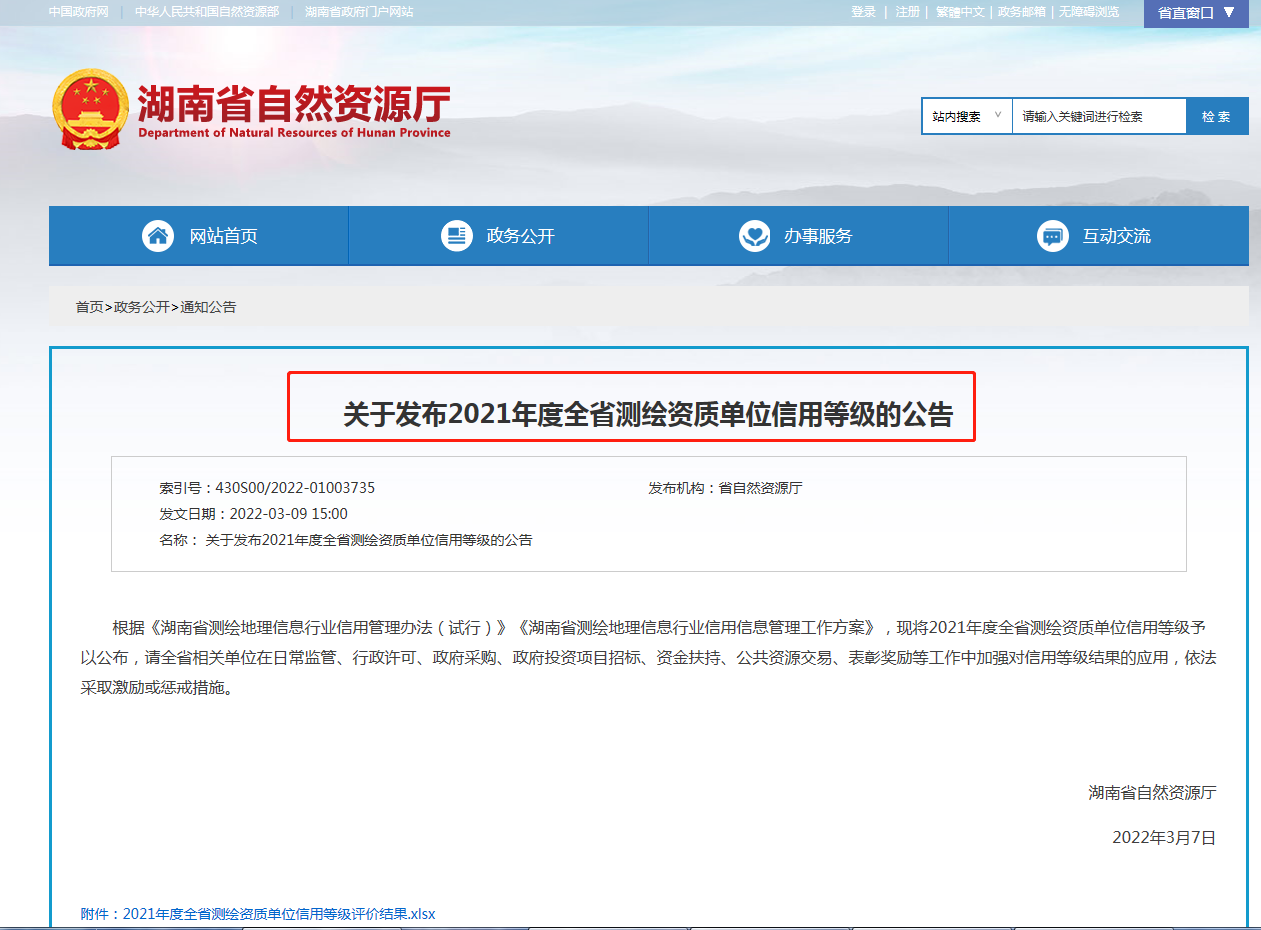This screenshot has width=1261, height=930.
Task: Click the house icon beside 网站首页
Action: [158, 236]
